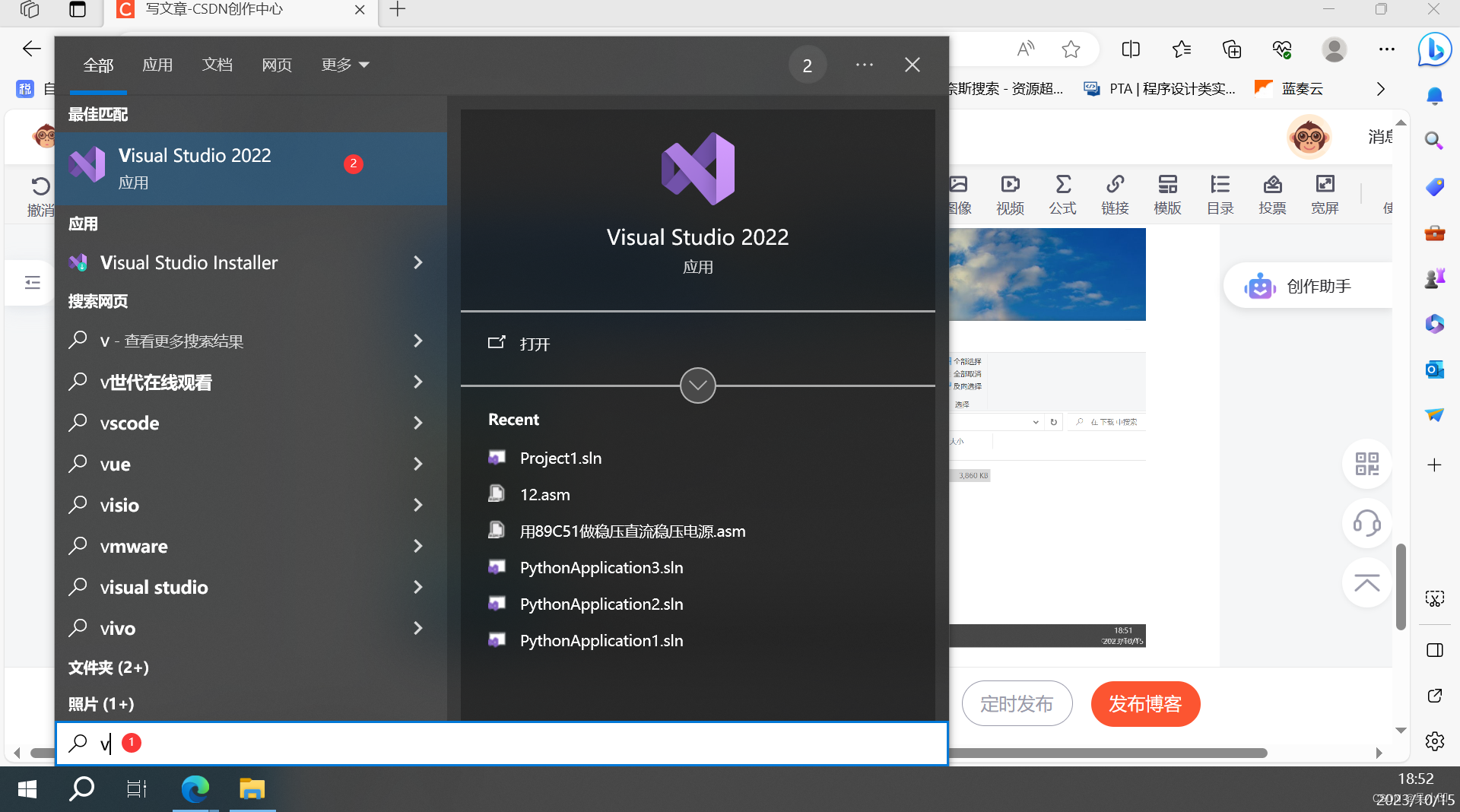Expand more actions chevron circle
This screenshot has width=1460, height=812.
[697, 385]
